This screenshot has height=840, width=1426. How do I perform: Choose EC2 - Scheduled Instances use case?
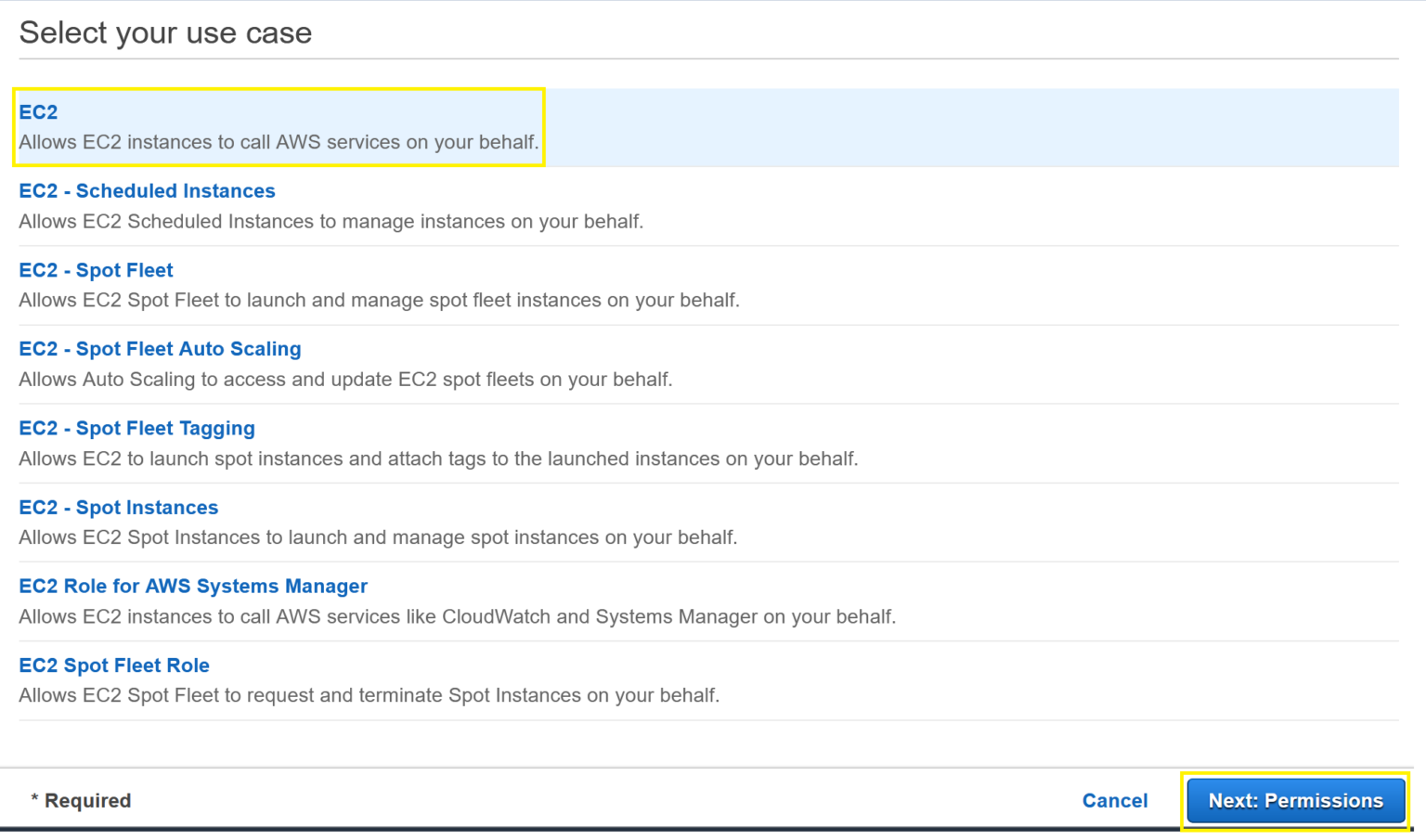click(x=147, y=191)
